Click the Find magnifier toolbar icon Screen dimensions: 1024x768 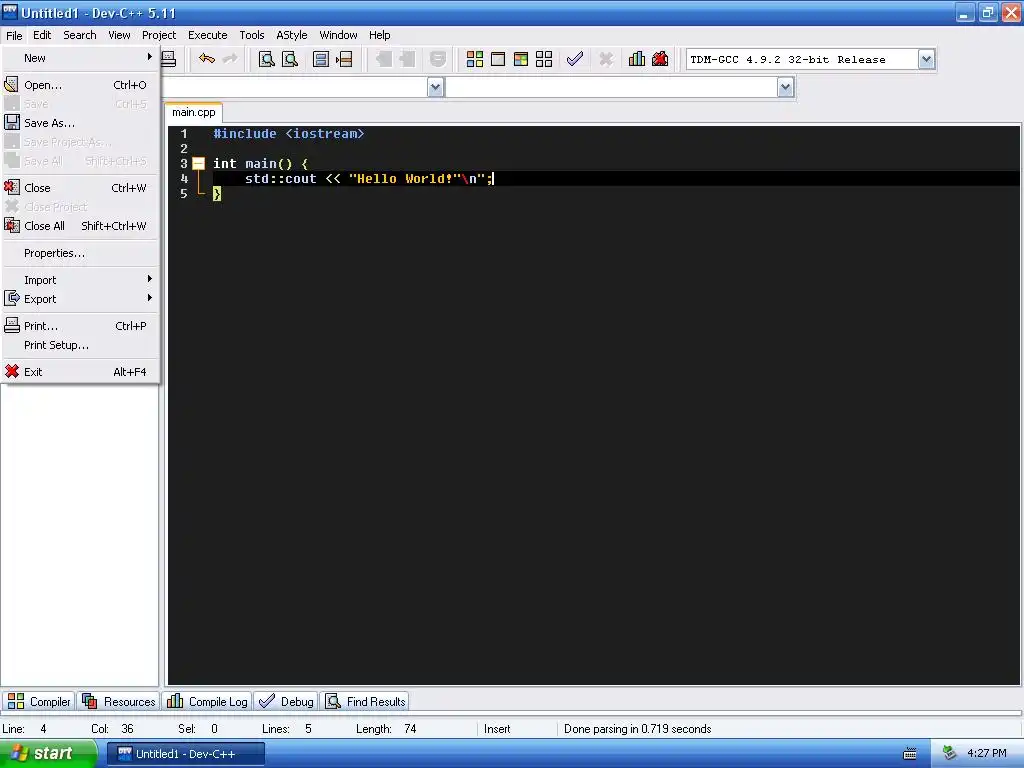coord(266,59)
